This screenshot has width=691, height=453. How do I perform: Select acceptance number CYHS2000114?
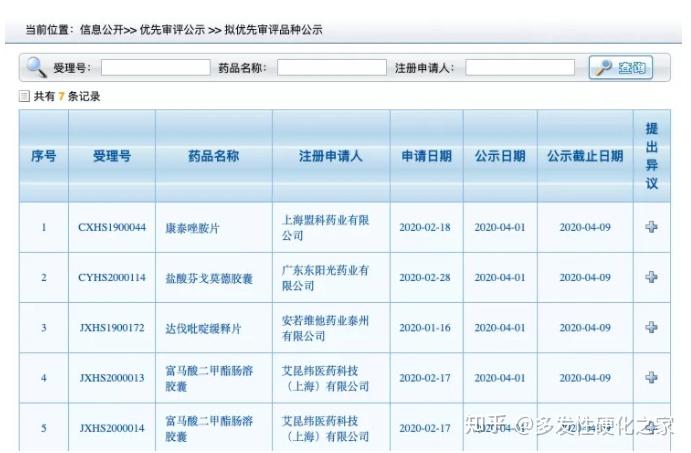(x=112, y=278)
